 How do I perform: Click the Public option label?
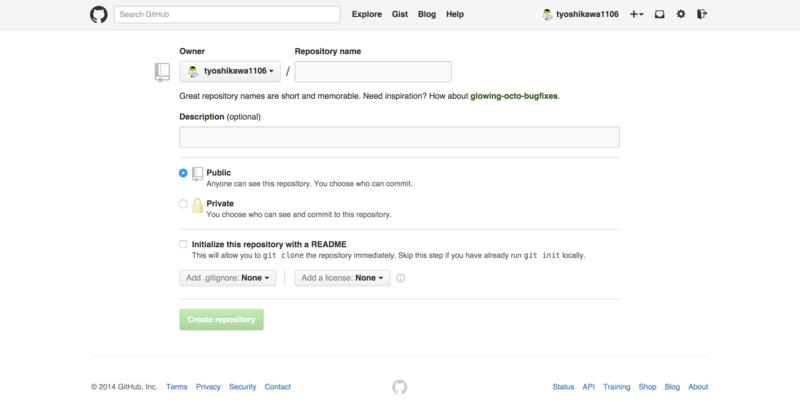coord(218,172)
